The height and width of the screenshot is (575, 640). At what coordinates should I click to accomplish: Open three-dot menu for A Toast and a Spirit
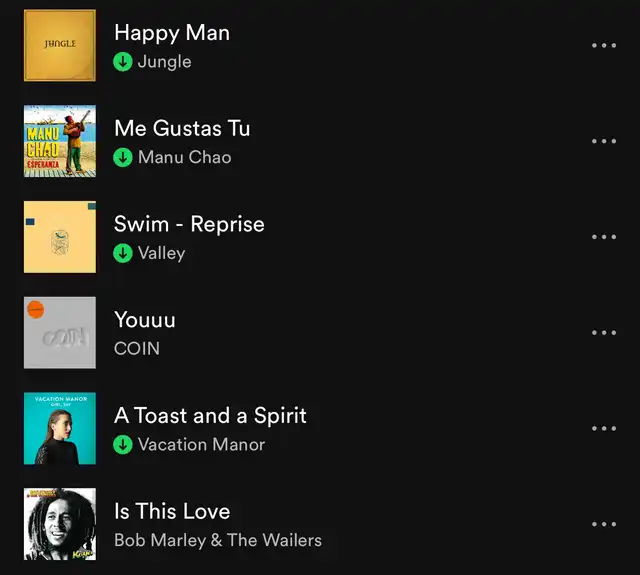pyautogui.click(x=604, y=428)
